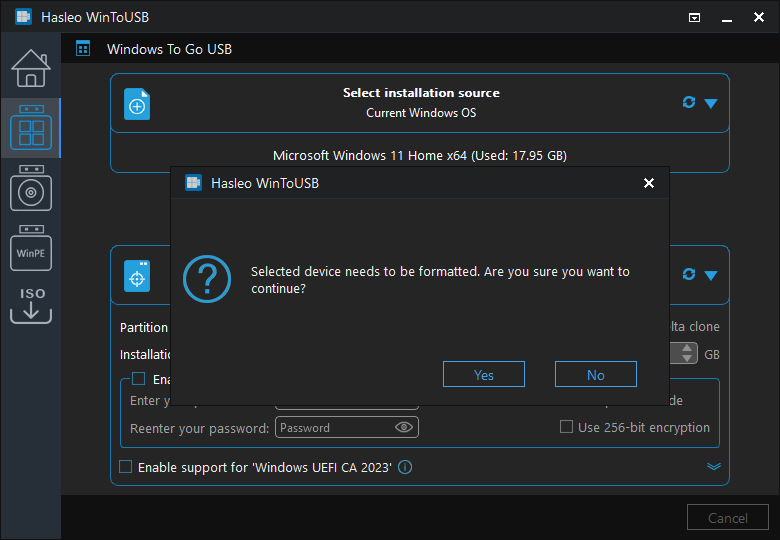Show info about Windows UEFI CA 2023
Viewport: 780px width, 540px height.
pos(405,467)
